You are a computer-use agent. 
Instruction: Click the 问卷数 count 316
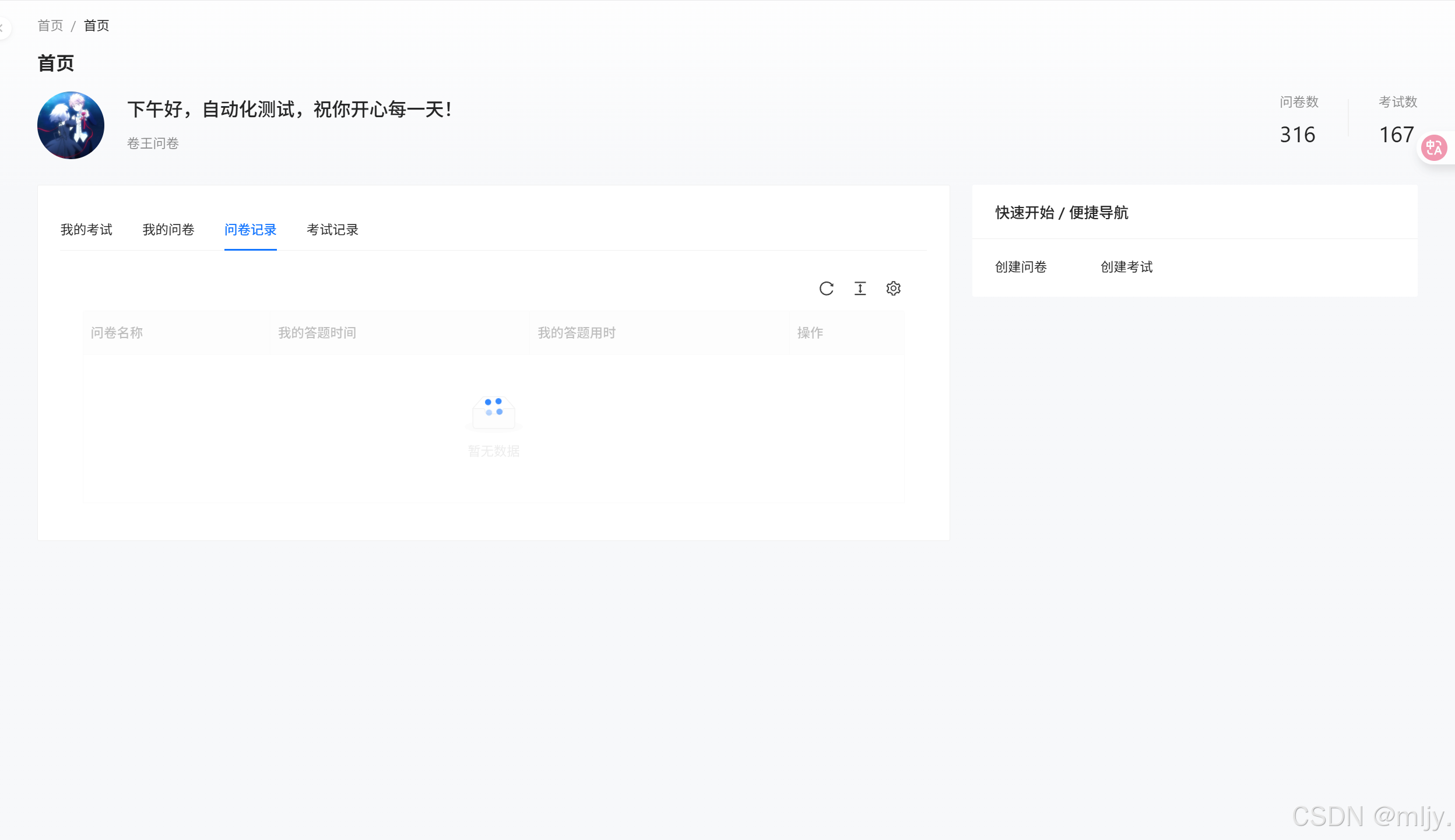coord(1298,135)
